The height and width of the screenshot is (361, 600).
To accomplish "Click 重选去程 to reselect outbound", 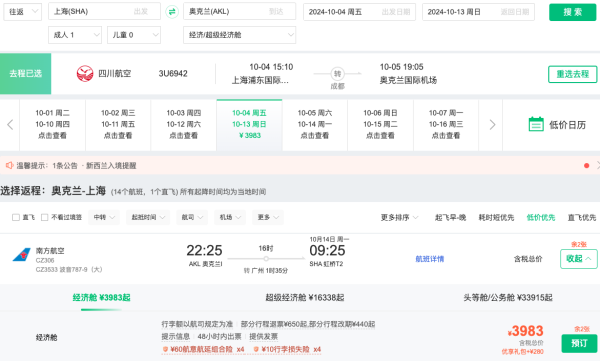I will [572, 74].
